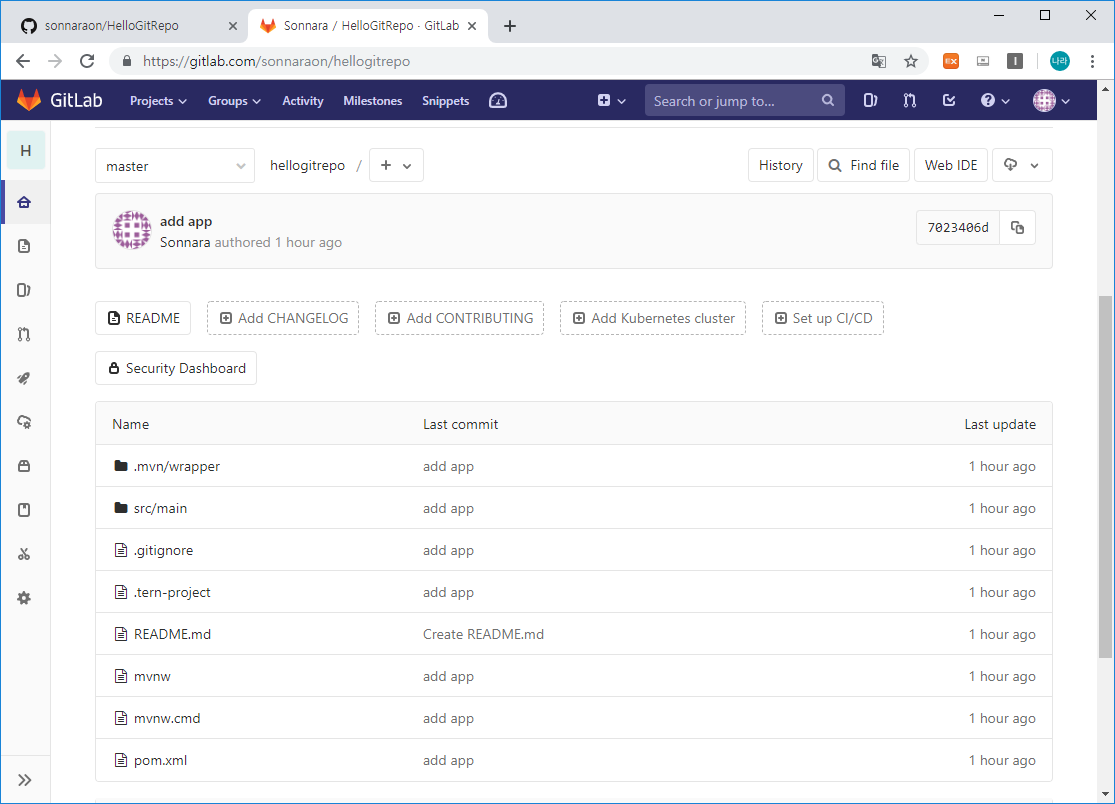
Task: Open the pom.xml file
Action: (x=160, y=760)
